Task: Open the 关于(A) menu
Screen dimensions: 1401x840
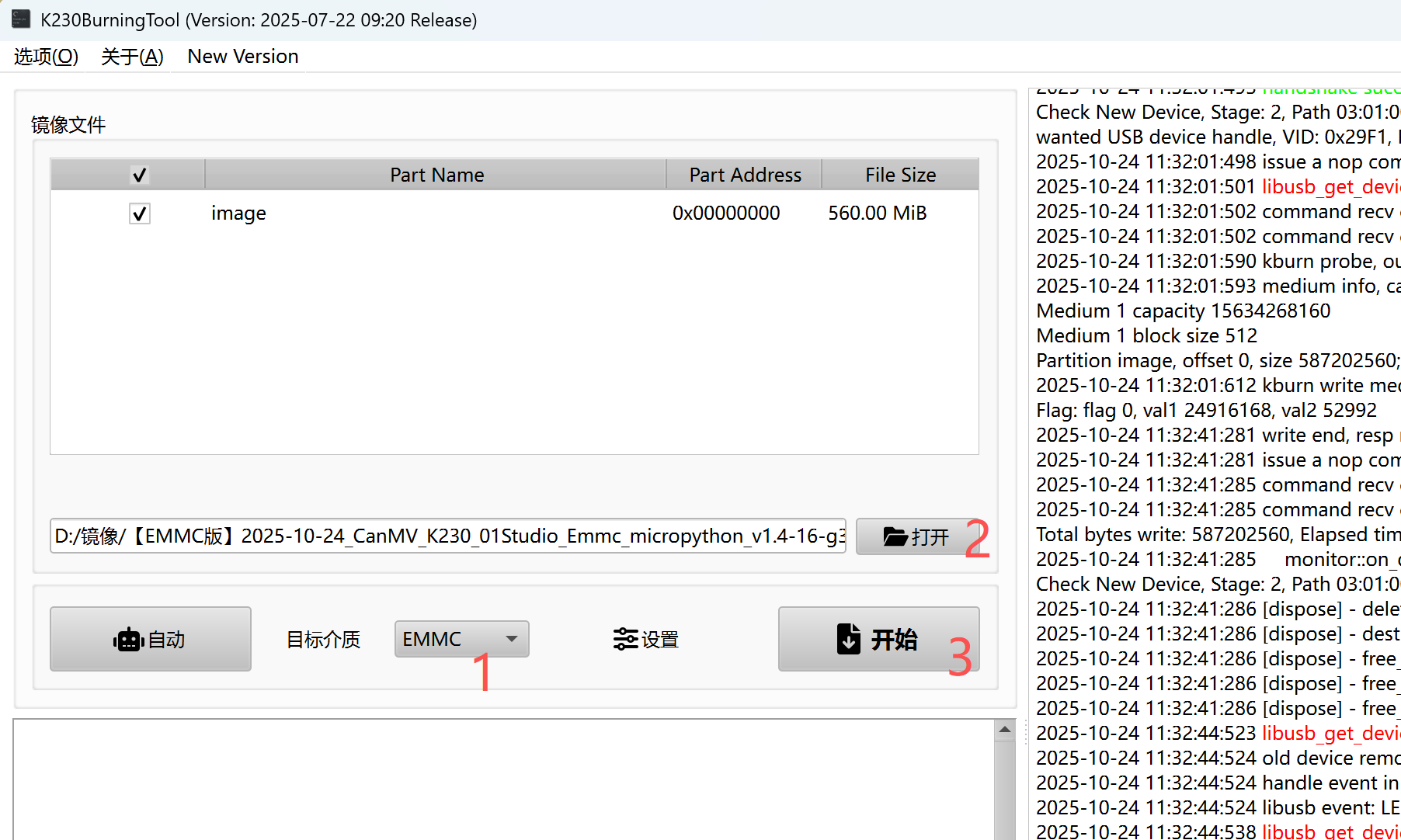Action: pyautogui.click(x=132, y=57)
